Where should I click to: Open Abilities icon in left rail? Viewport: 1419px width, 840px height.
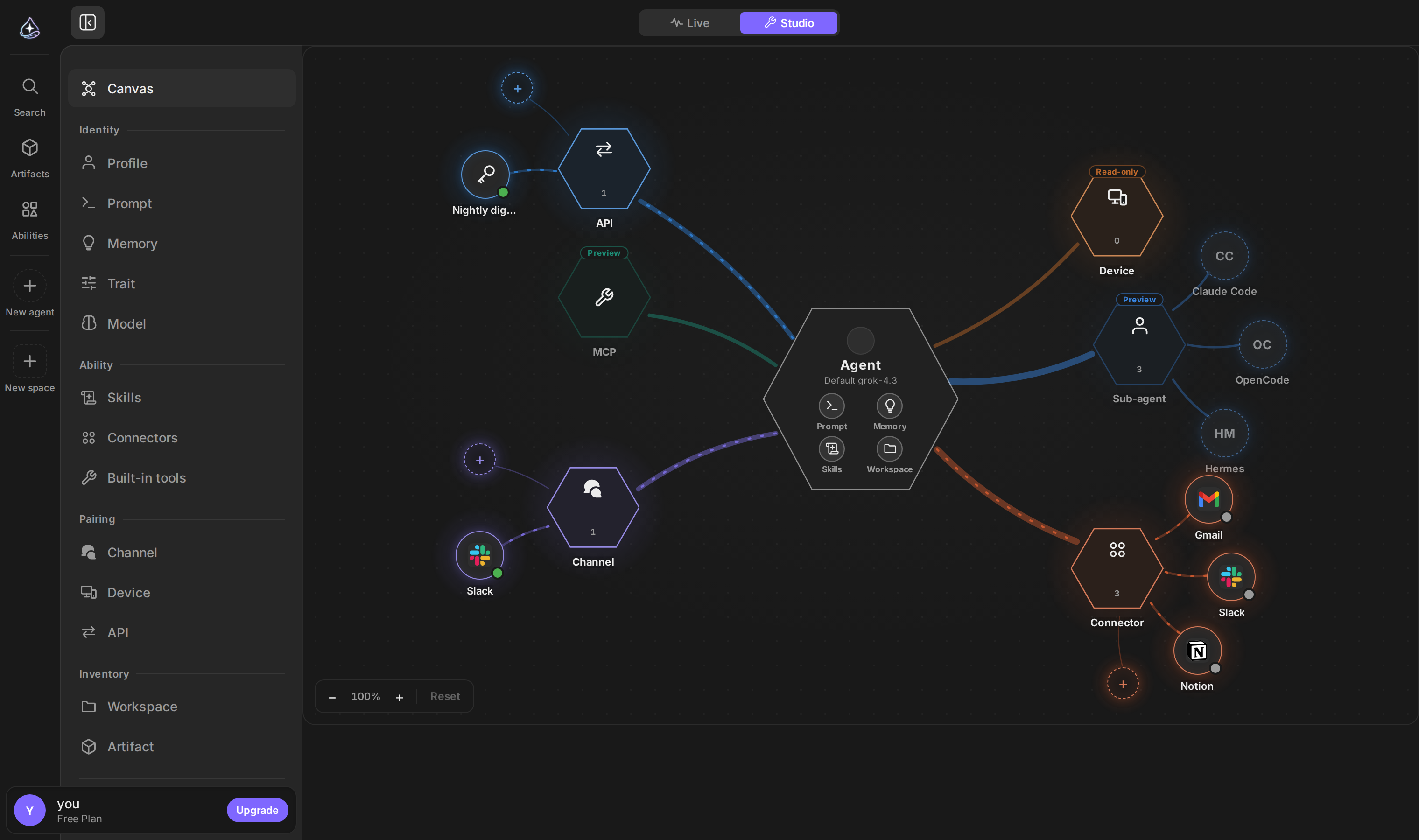[x=29, y=210]
